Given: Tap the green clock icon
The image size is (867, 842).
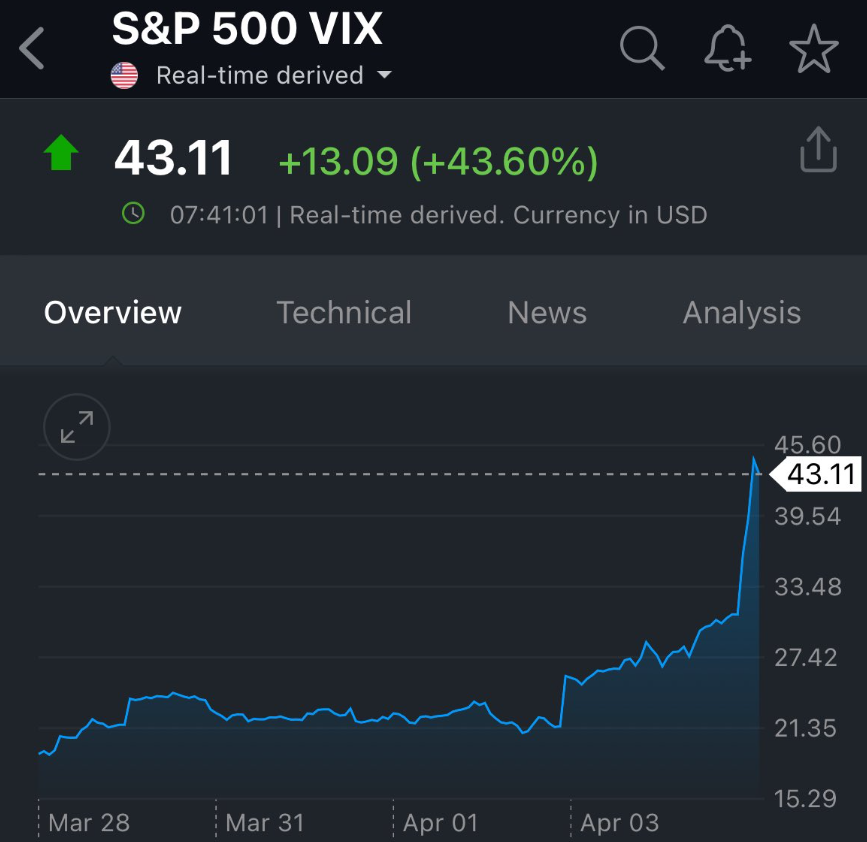Looking at the screenshot, I should [133, 213].
